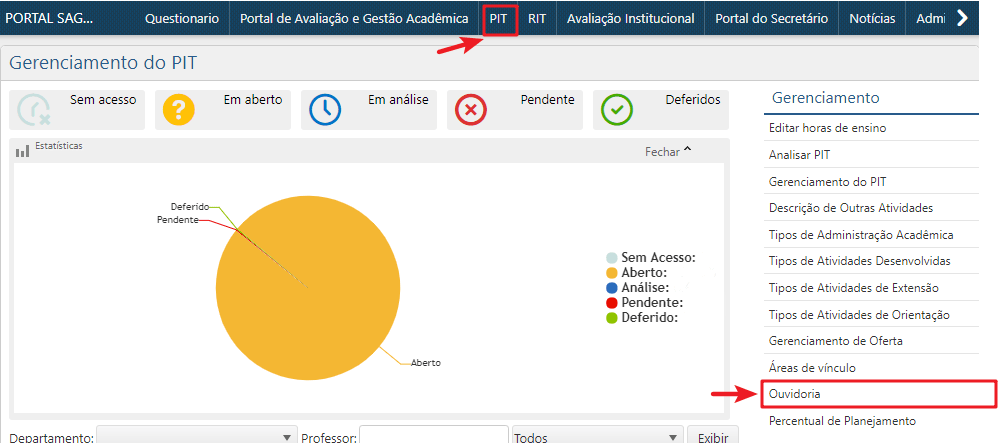The width and height of the screenshot is (1000, 446).
Task: Open the 'Todos' filter dropdown
Action: [x=597, y=438]
